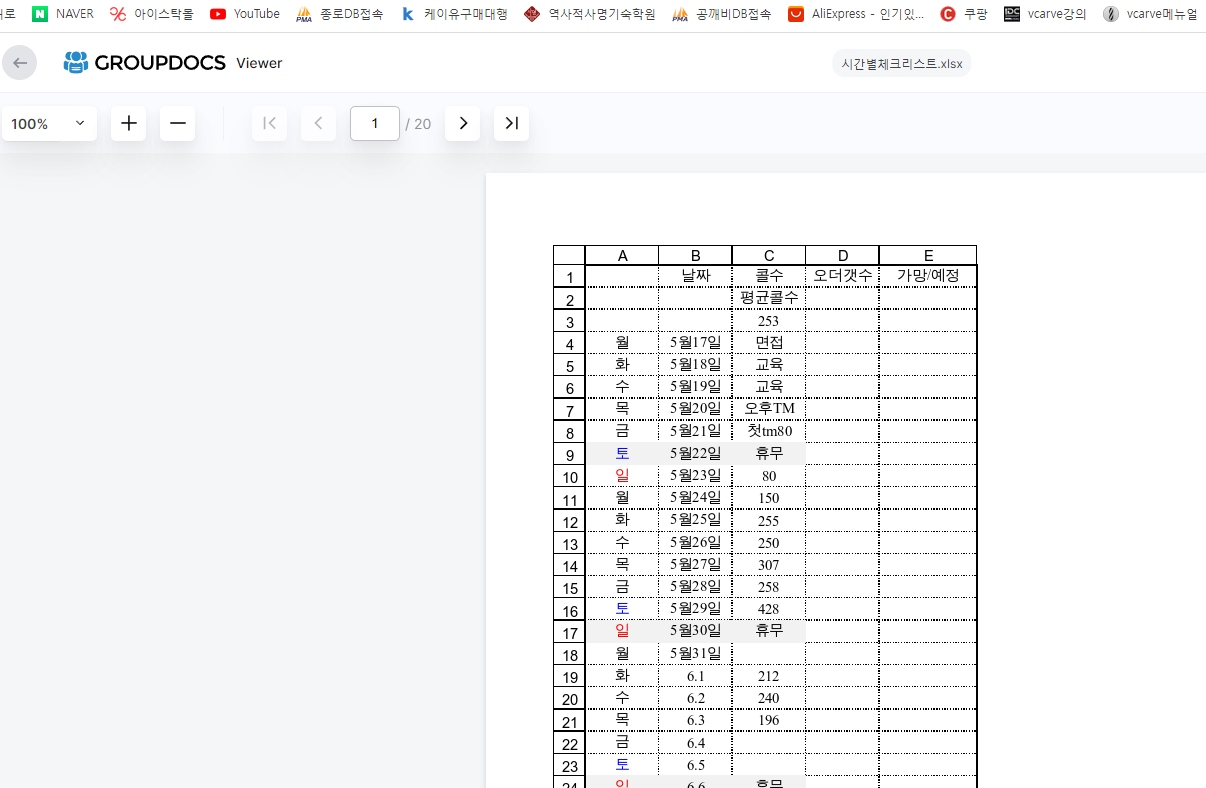Click the 시간별체크리스트.xlsx file name
Screen dimensions: 1206x788
click(x=902, y=63)
